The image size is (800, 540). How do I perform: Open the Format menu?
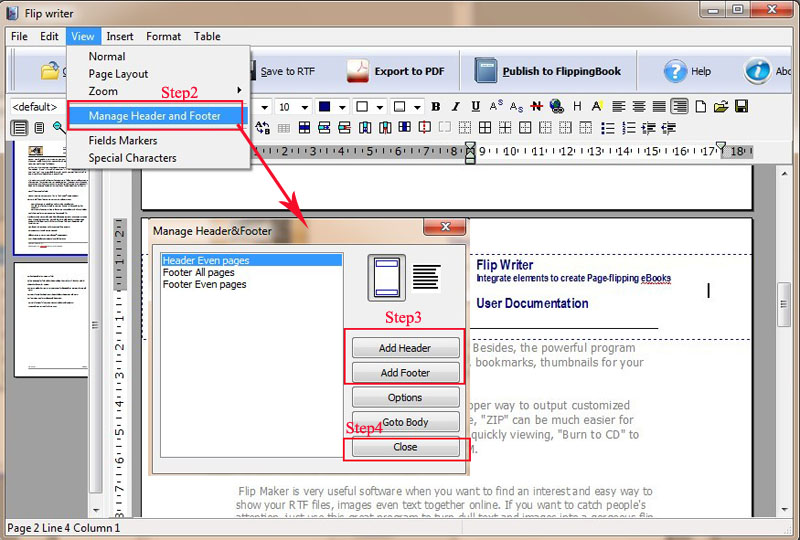(x=163, y=36)
